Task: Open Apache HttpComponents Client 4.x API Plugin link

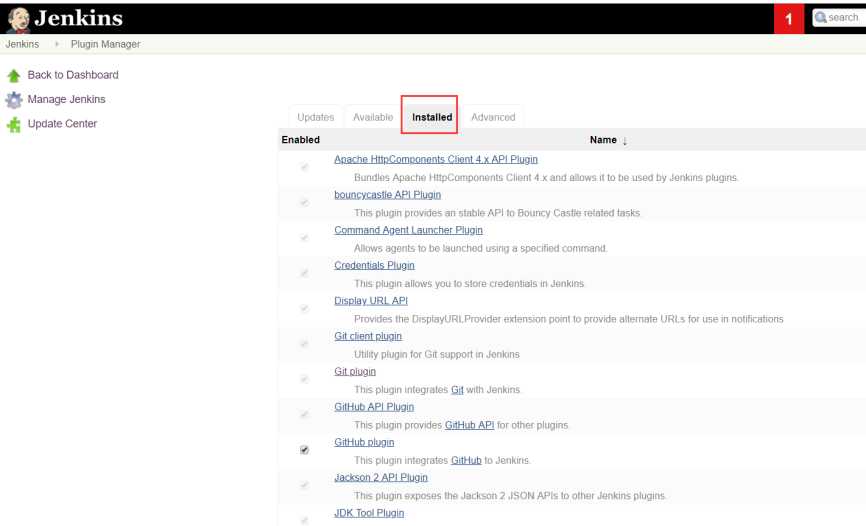Action: pos(436,159)
